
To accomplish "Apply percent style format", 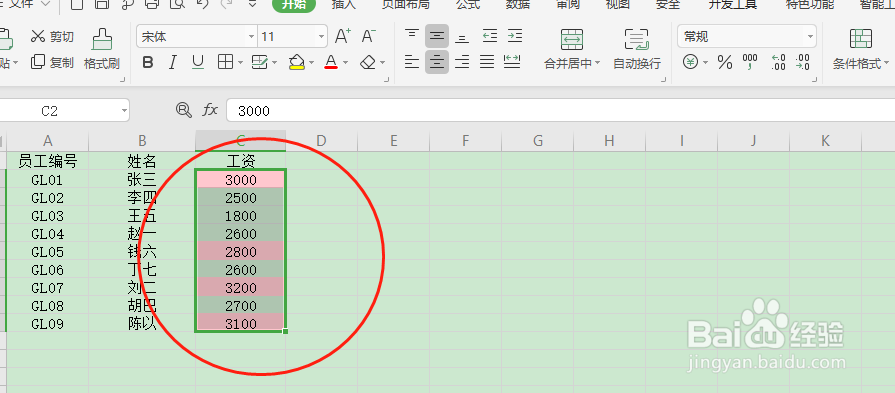I will [x=725, y=62].
